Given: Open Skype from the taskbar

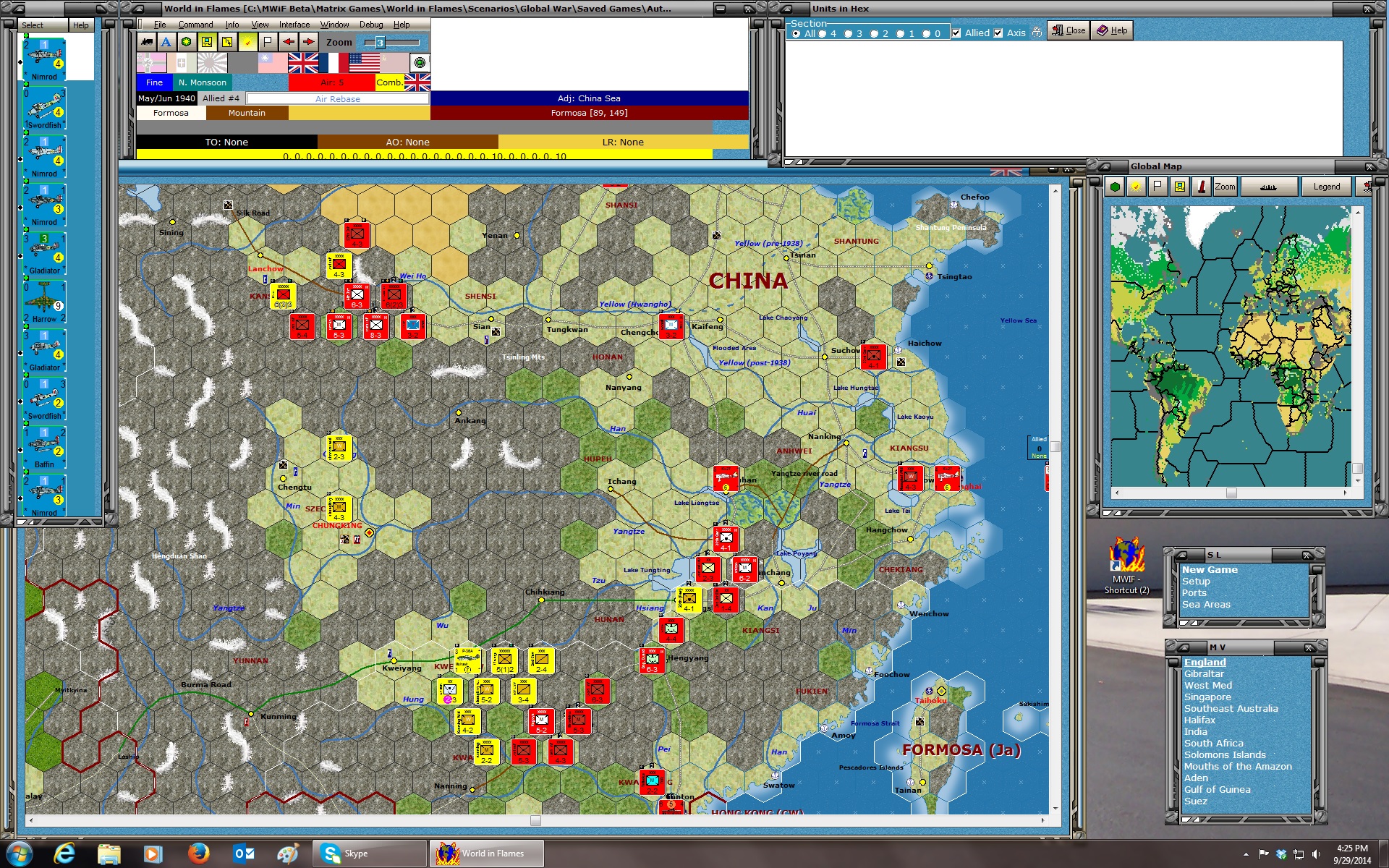Looking at the screenshot, I should tap(369, 854).
